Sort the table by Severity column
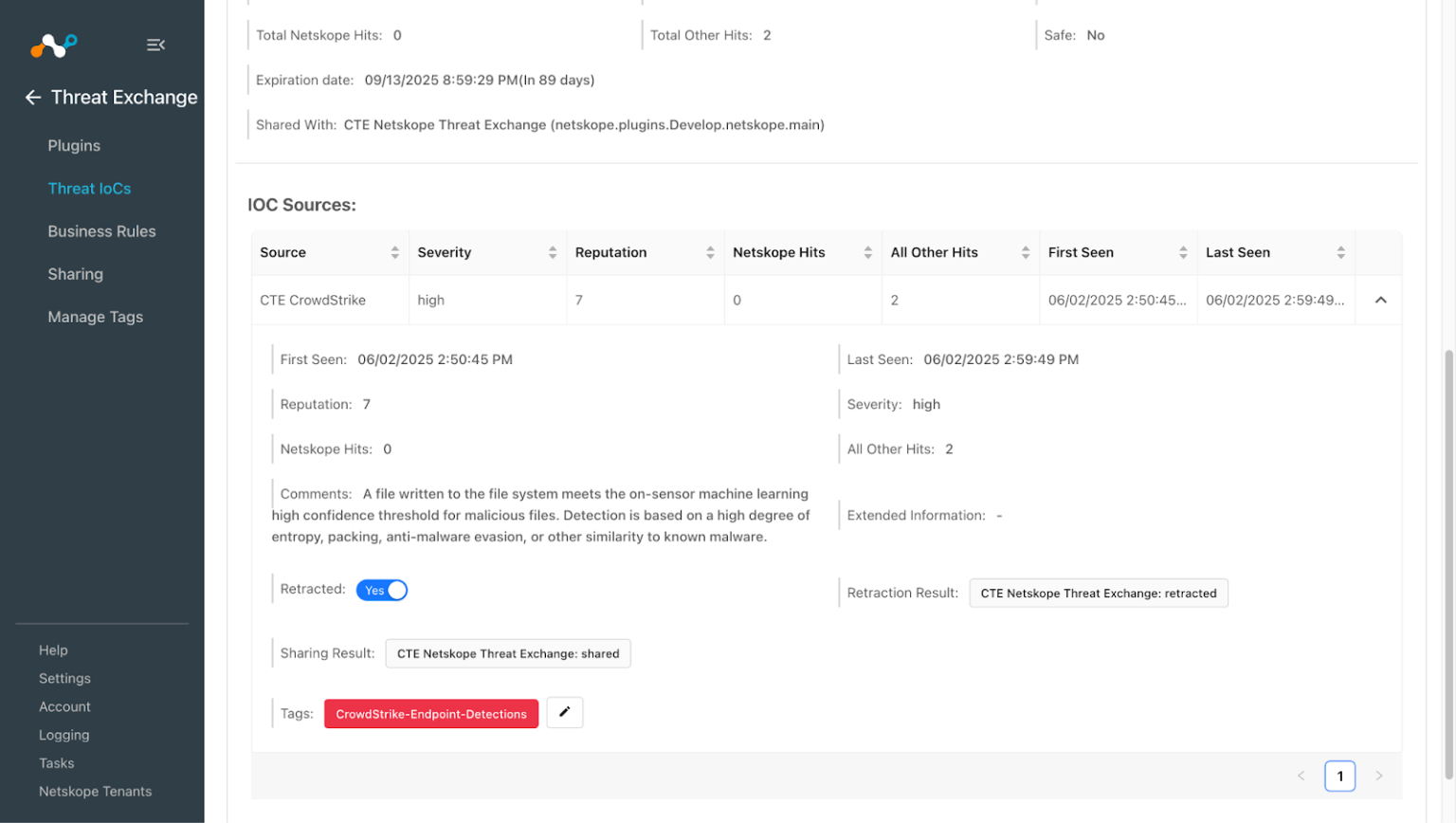The height and width of the screenshot is (823, 1456). pos(554,252)
